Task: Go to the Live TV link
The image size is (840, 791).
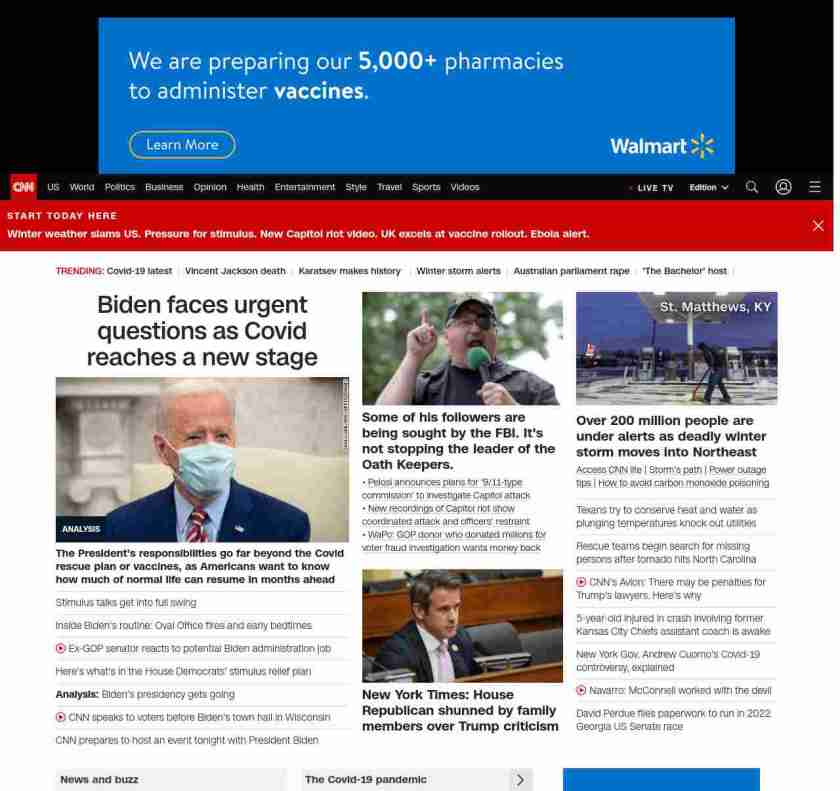Action: 654,187
